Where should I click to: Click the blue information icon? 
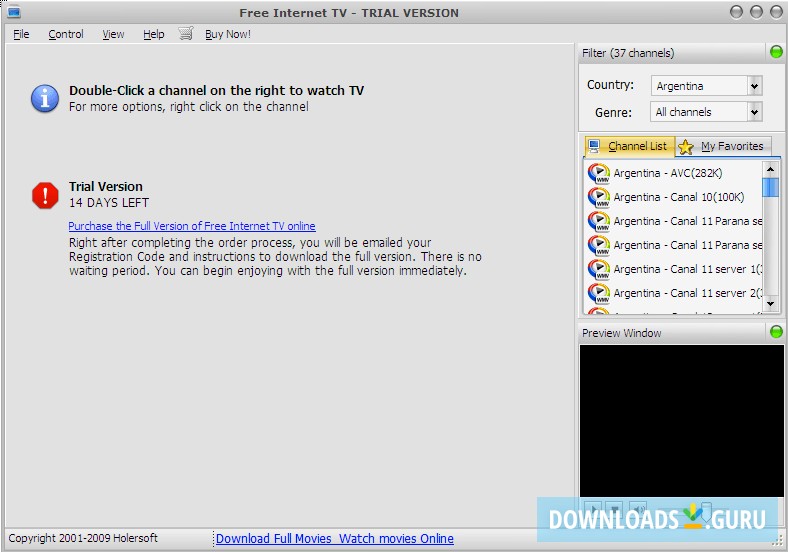(45, 98)
